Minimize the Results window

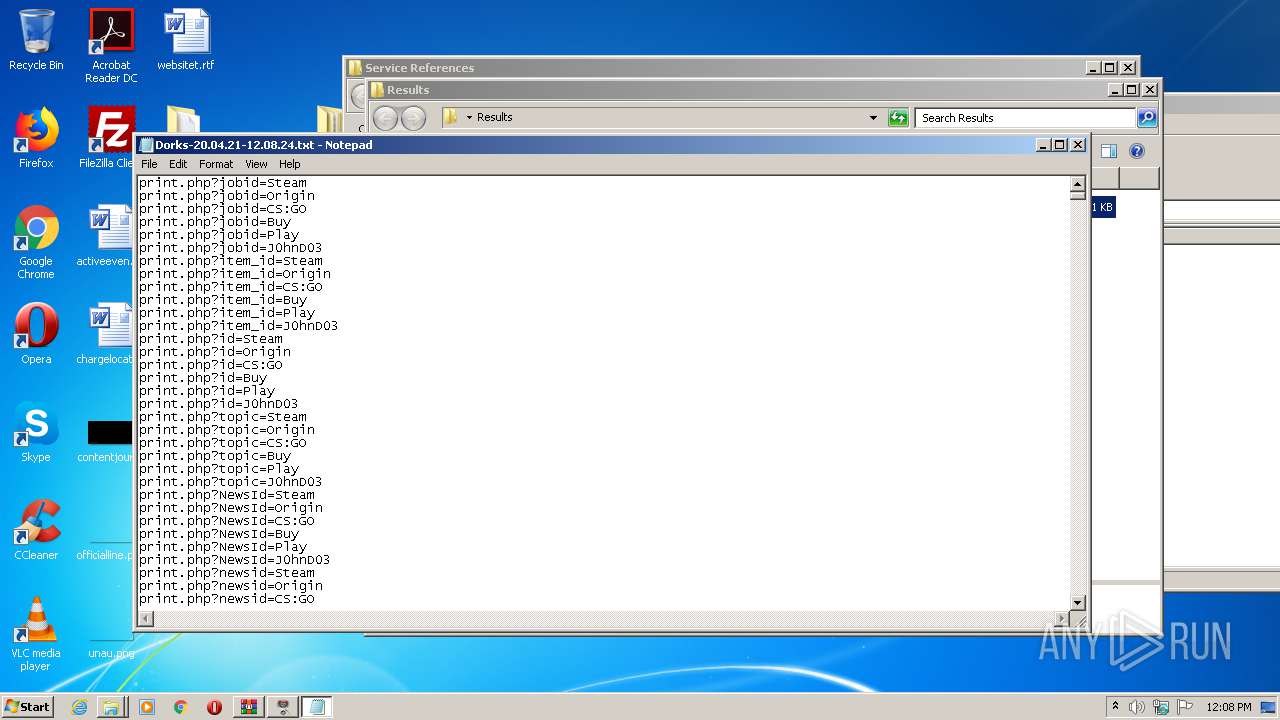[1115, 90]
